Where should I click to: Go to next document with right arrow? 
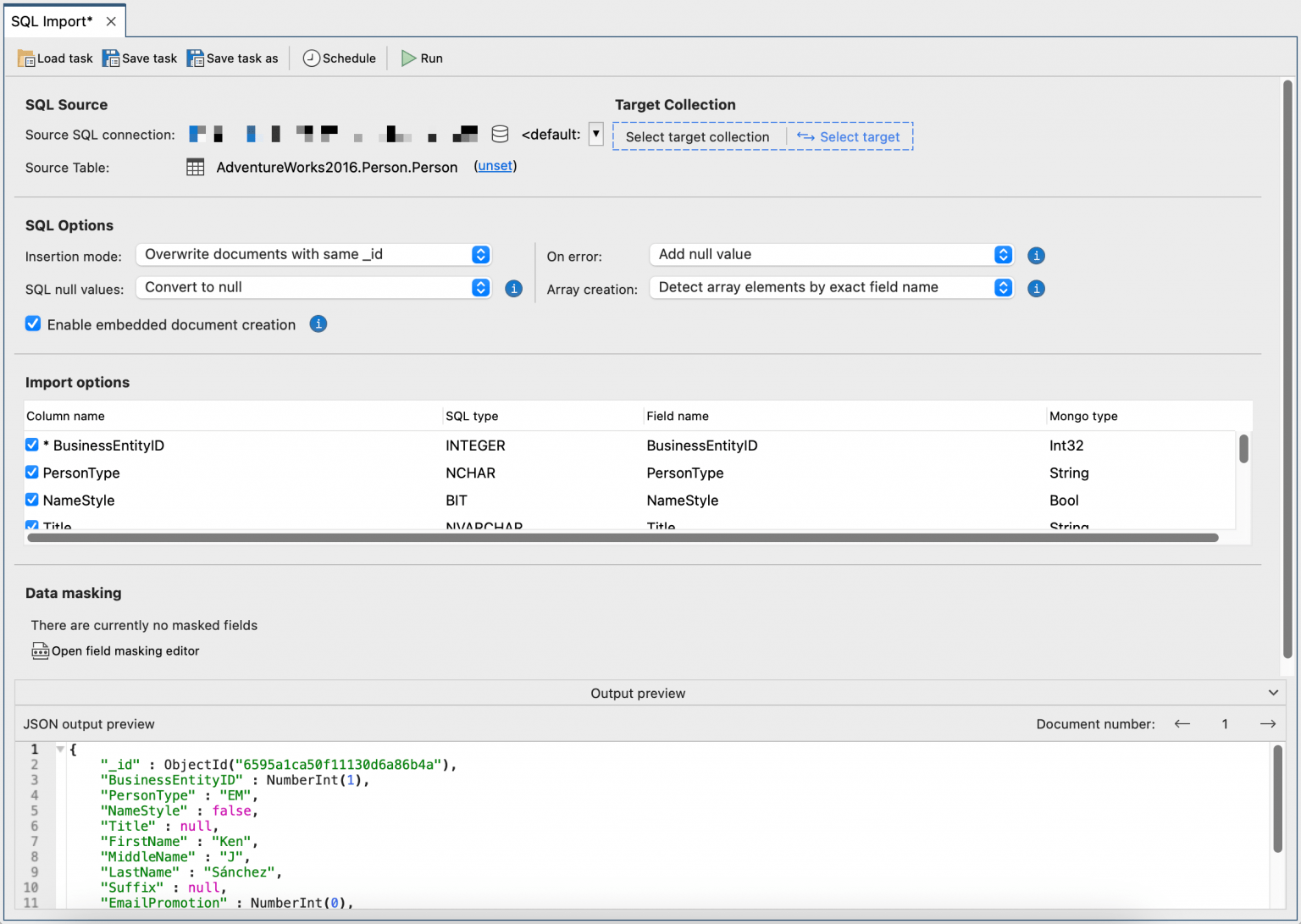coord(1267,724)
